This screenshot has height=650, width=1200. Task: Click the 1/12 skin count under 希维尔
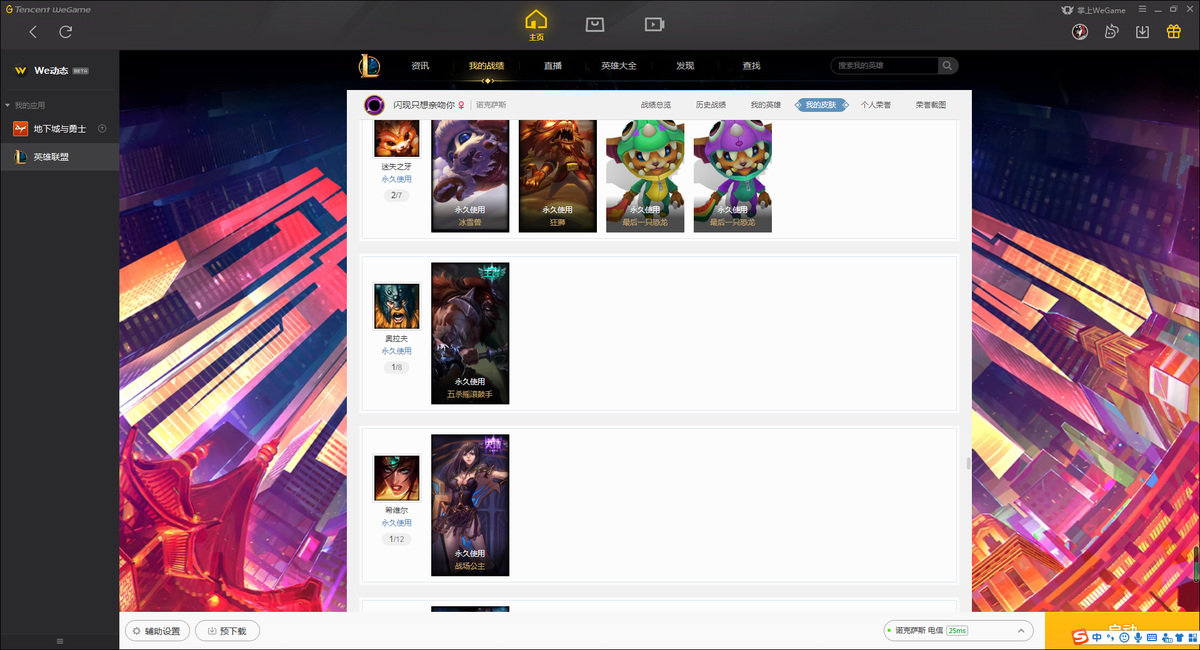396,539
